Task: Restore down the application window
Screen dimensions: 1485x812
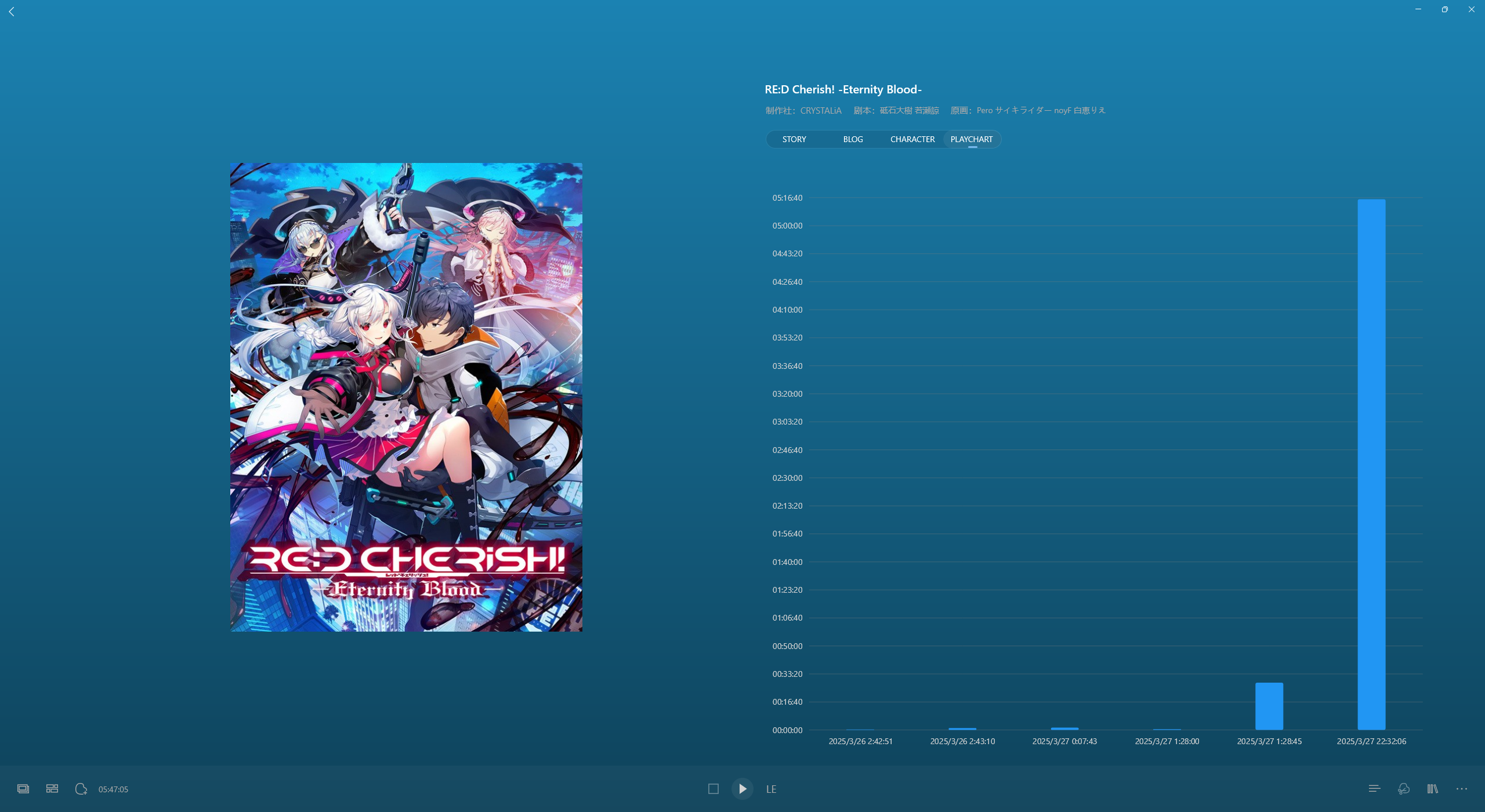Action: [x=1445, y=9]
